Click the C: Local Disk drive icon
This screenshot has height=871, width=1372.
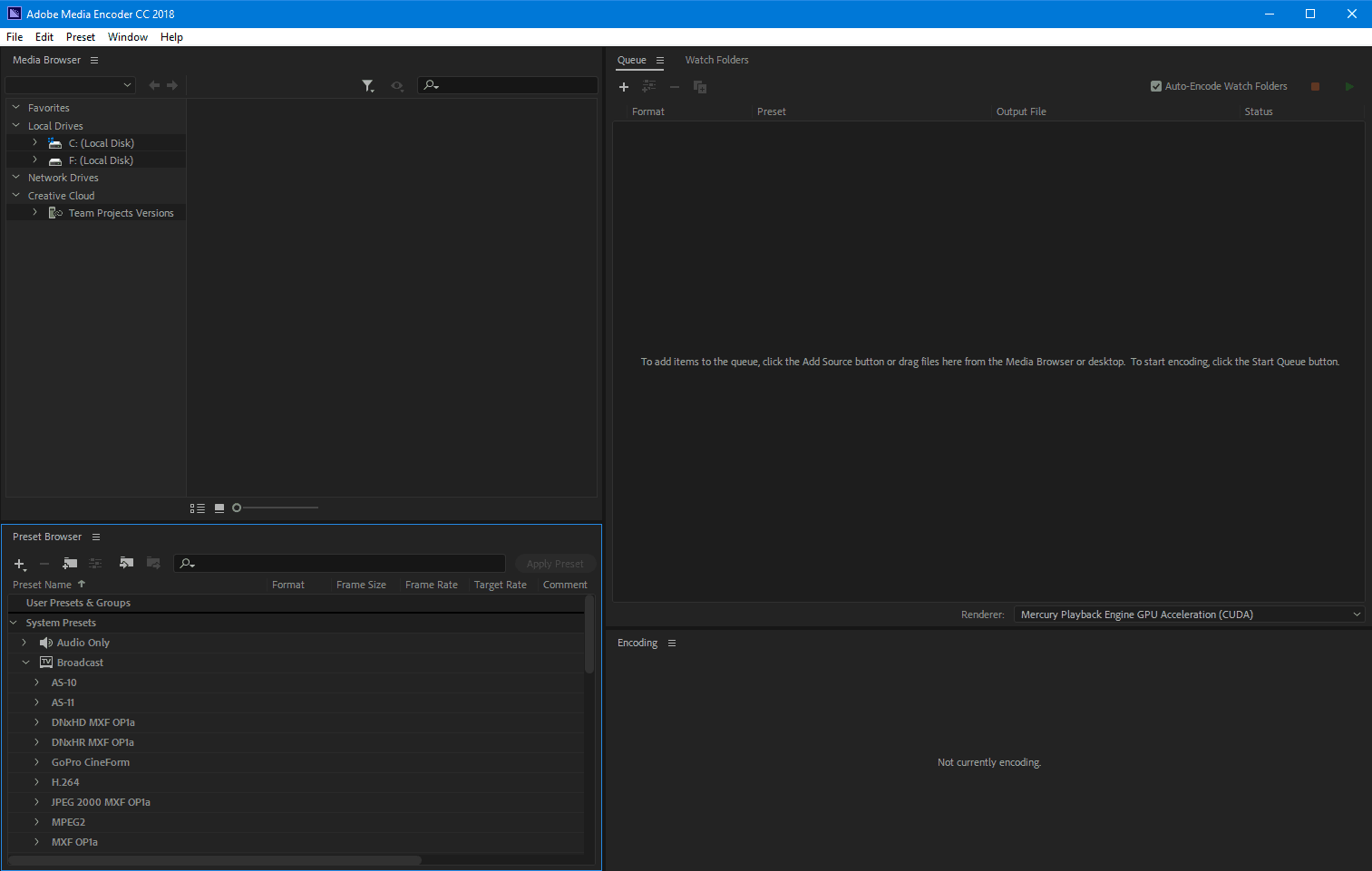55,143
